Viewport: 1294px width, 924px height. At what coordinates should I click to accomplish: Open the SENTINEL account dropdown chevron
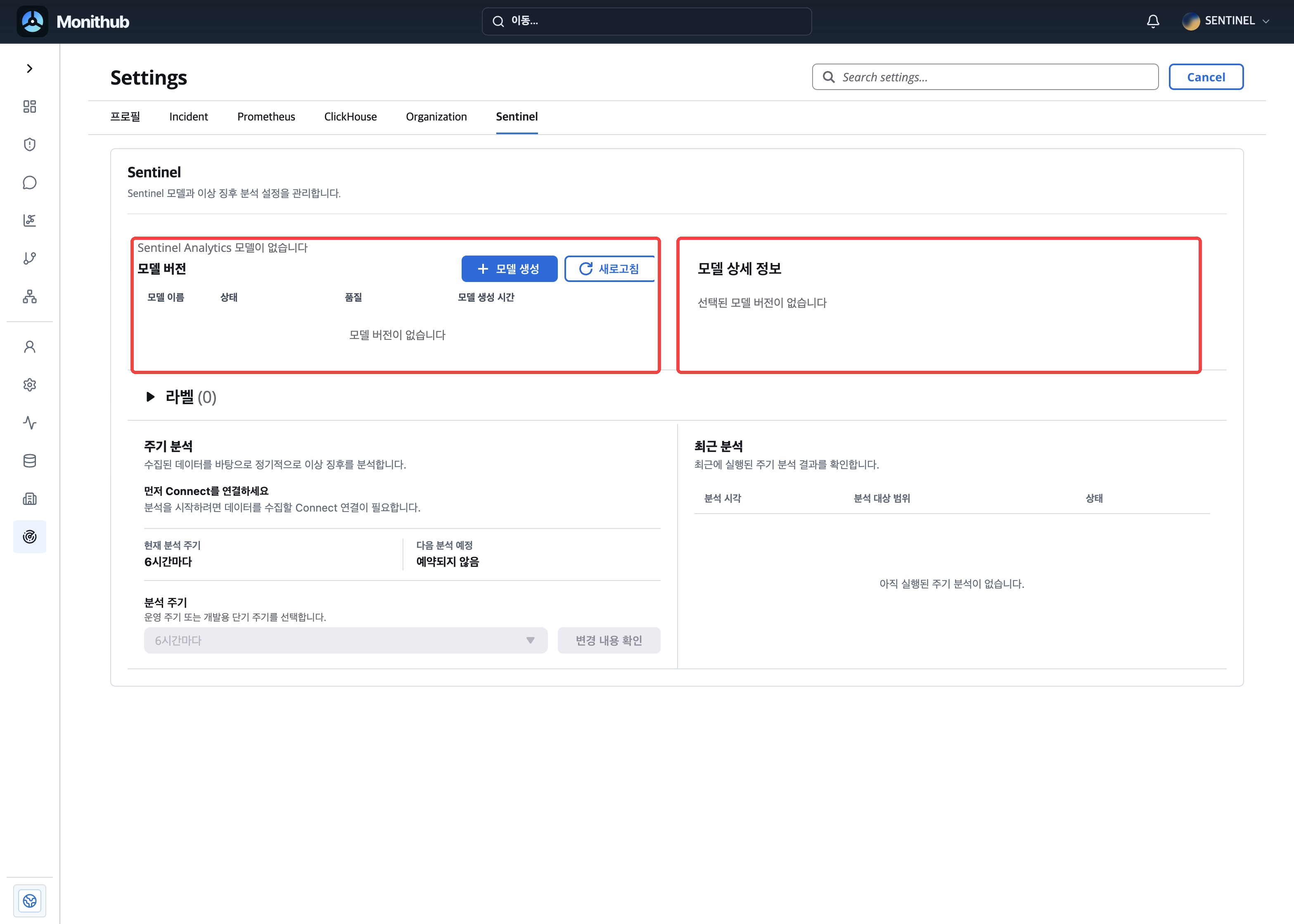1266,21
